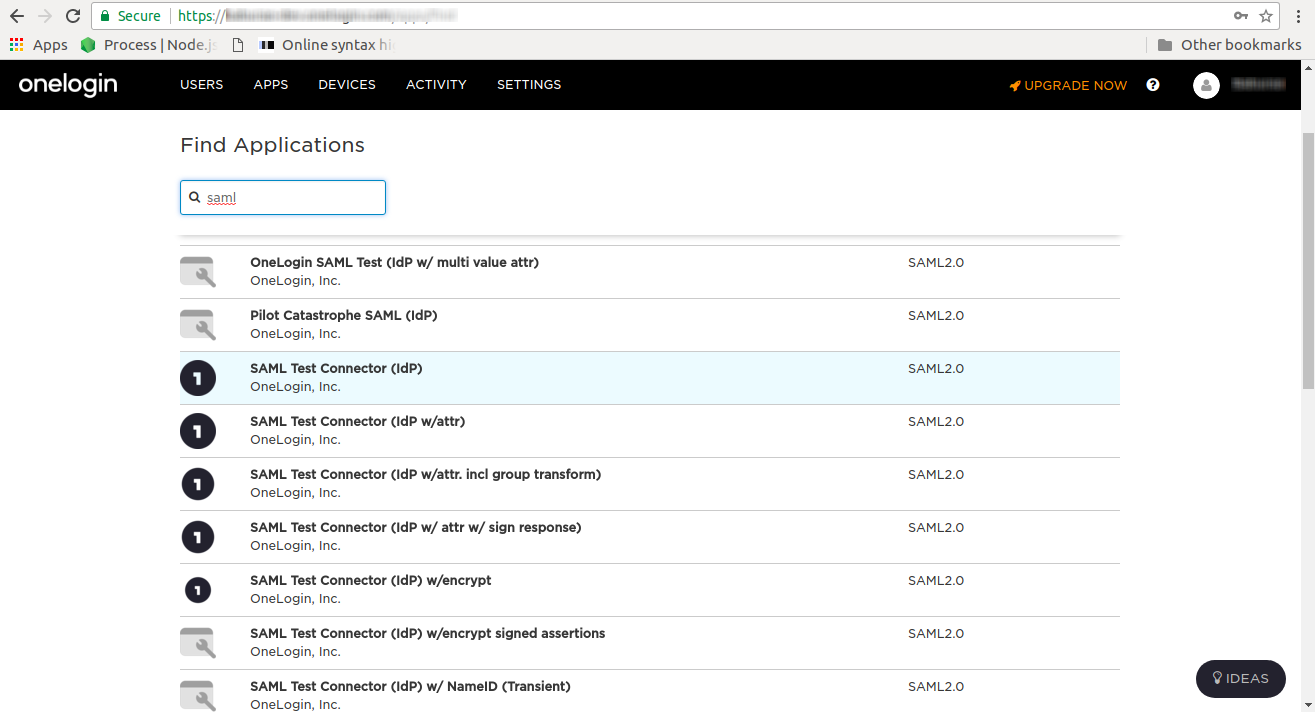Click the Apps grid icon on the bookmarks bar
The height and width of the screenshot is (712, 1315).
pos(16,44)
